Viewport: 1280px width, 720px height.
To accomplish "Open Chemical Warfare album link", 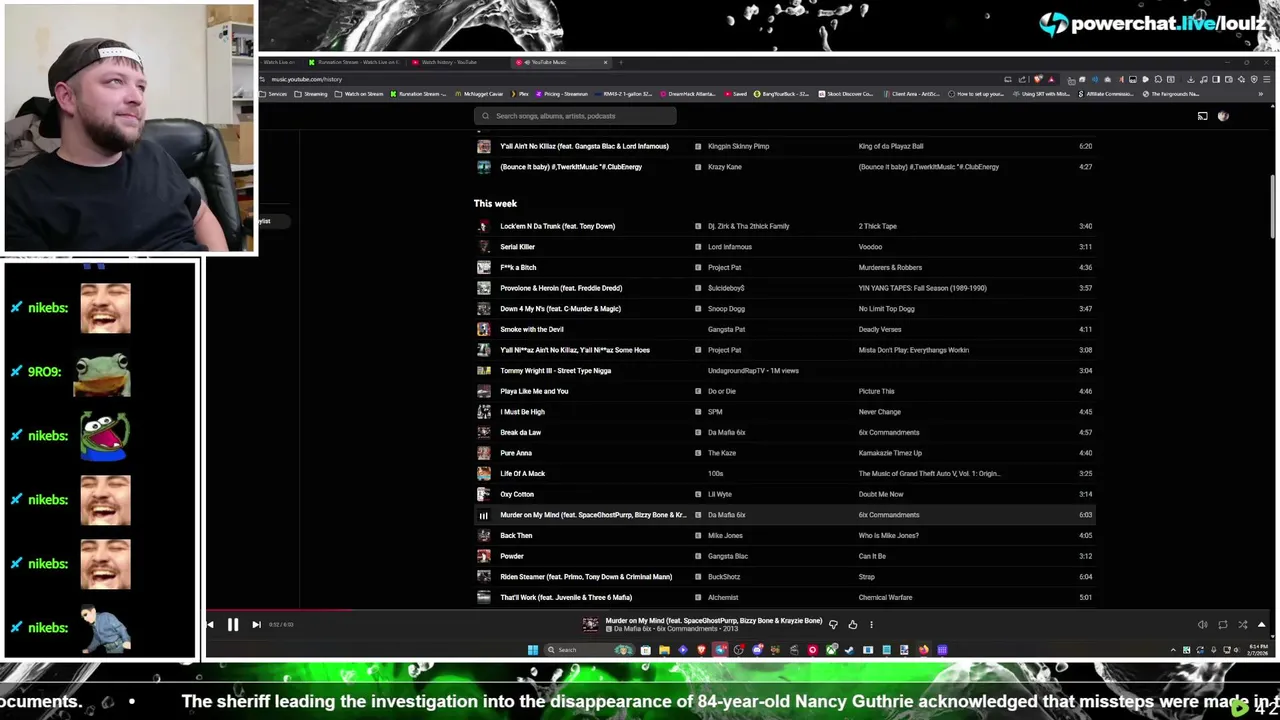I will [x=885, y=598].
